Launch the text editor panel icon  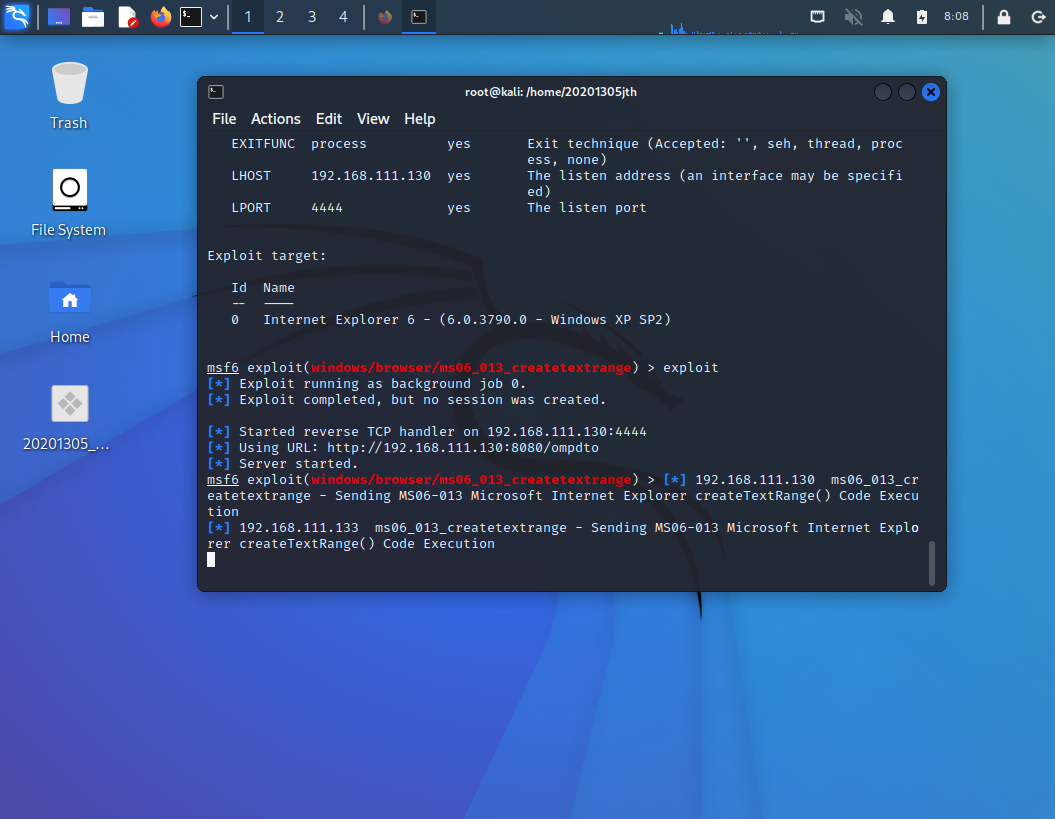(128, 17)
